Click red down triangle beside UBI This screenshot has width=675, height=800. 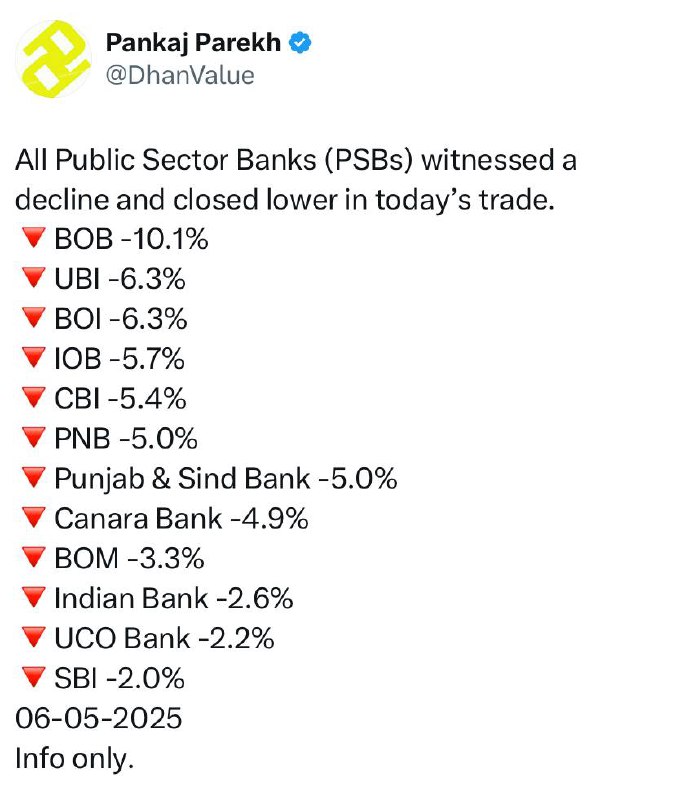34,278
